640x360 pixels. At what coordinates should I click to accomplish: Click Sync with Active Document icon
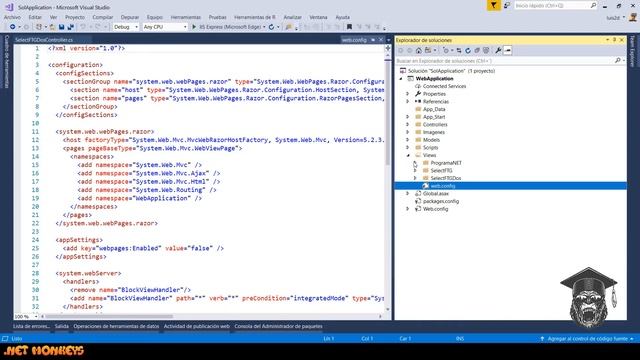tap(459, 50)
